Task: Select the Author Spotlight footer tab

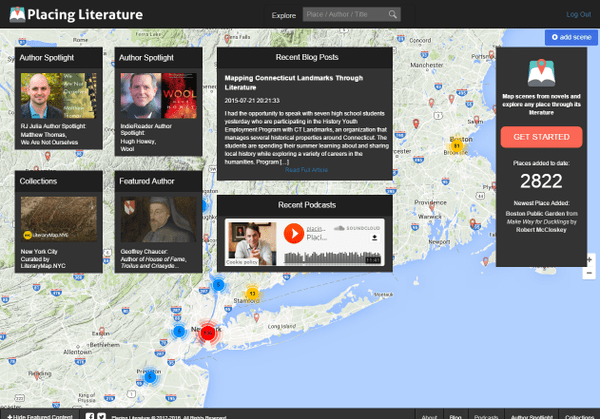Action: 531,415
